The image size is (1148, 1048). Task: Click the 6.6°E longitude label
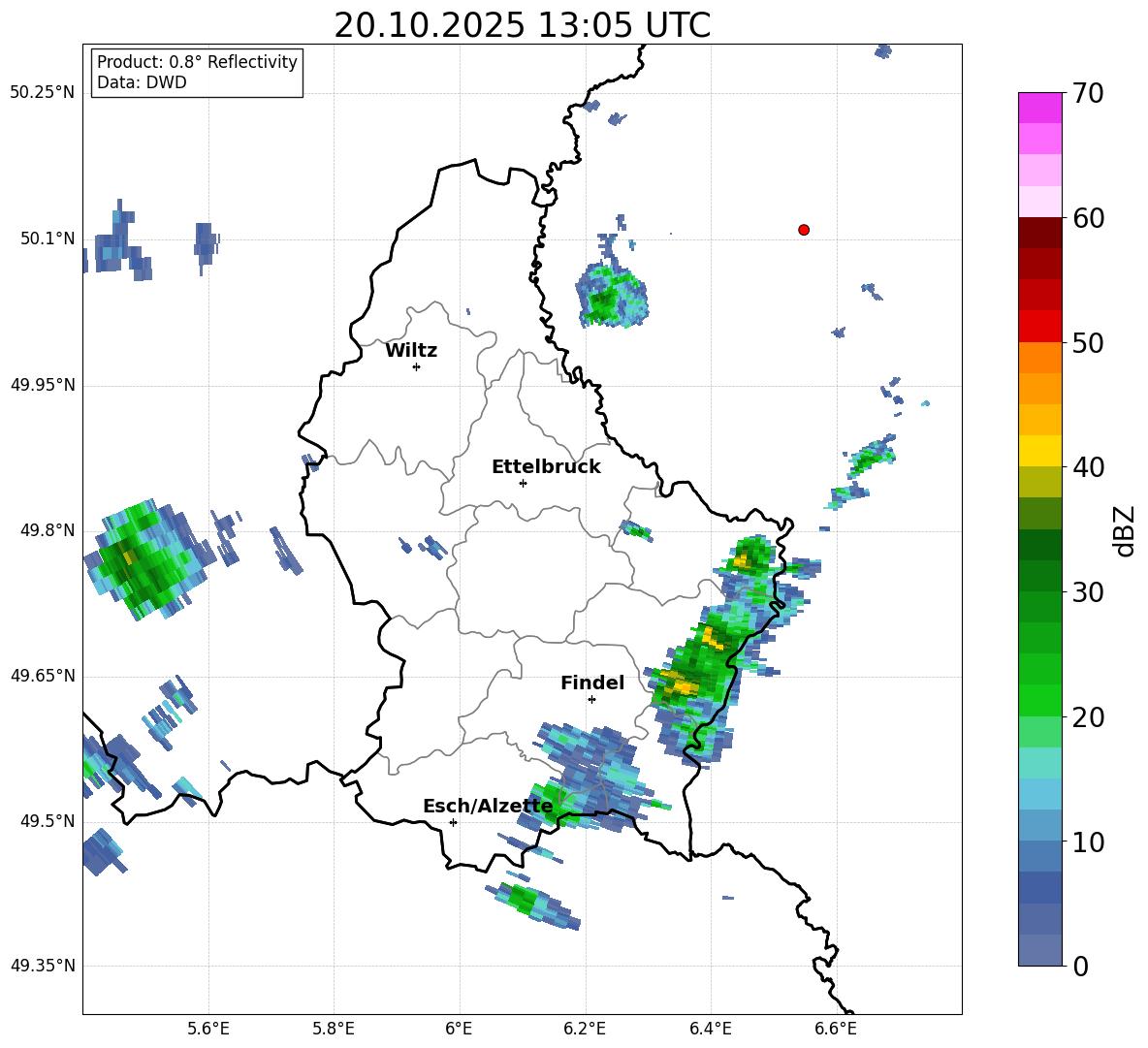coord(836,1029)
